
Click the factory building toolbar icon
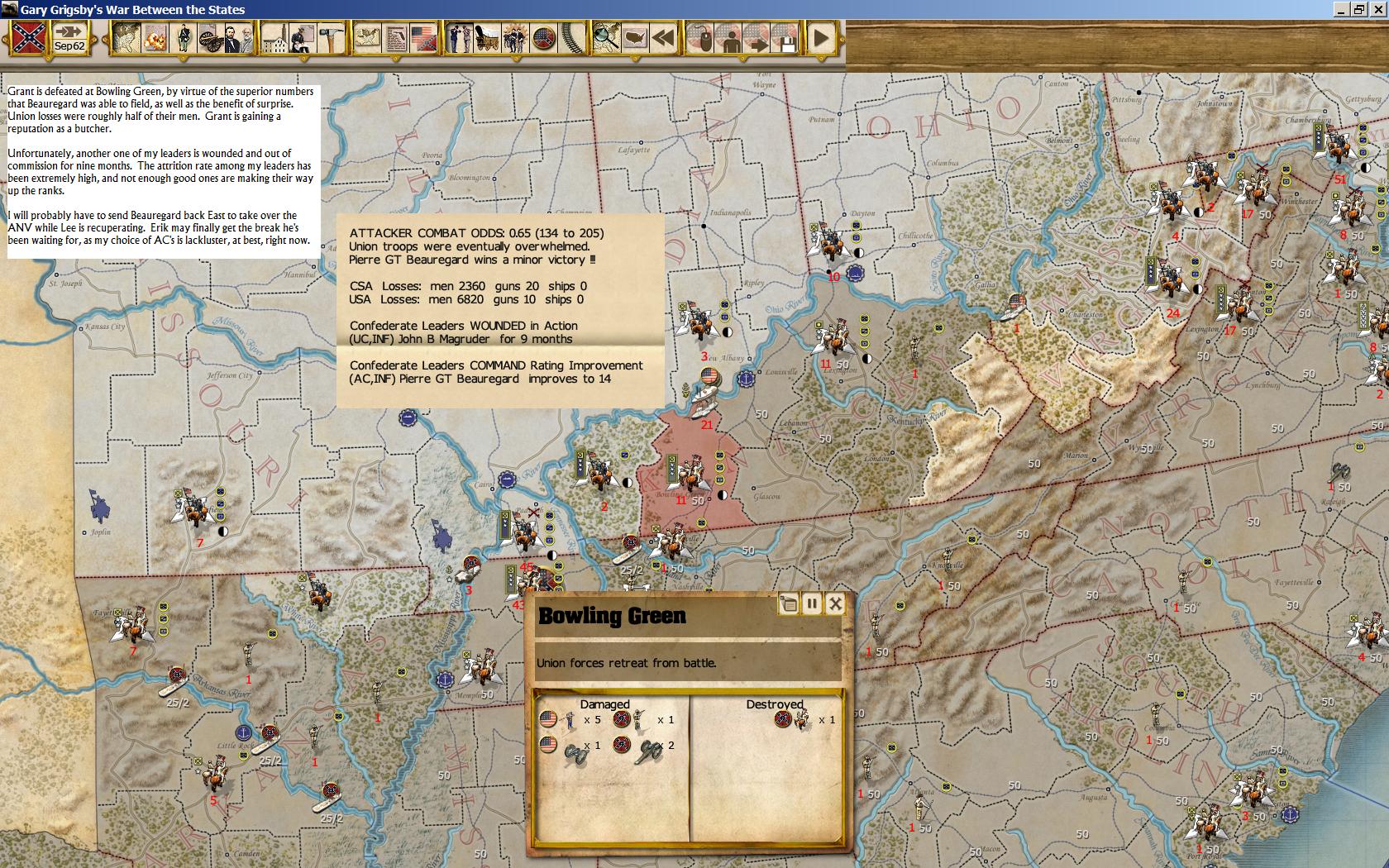click(274, 38)
